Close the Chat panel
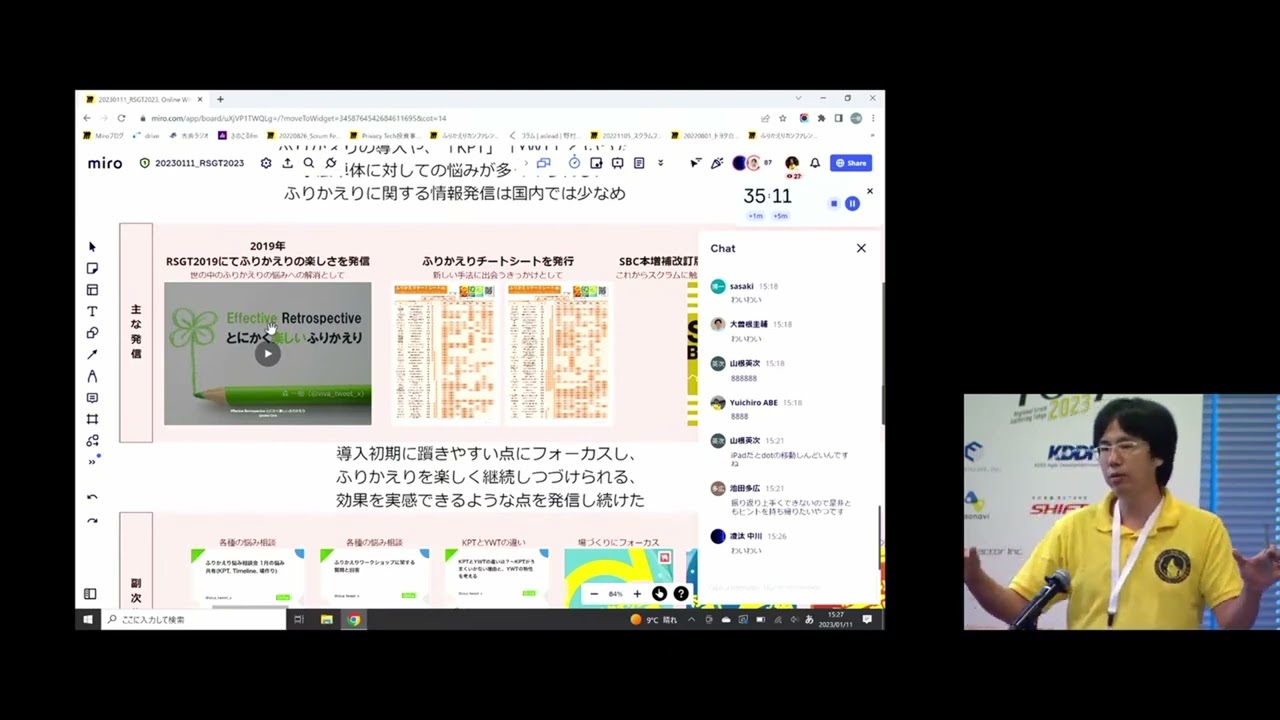 (x=861, y=248)
